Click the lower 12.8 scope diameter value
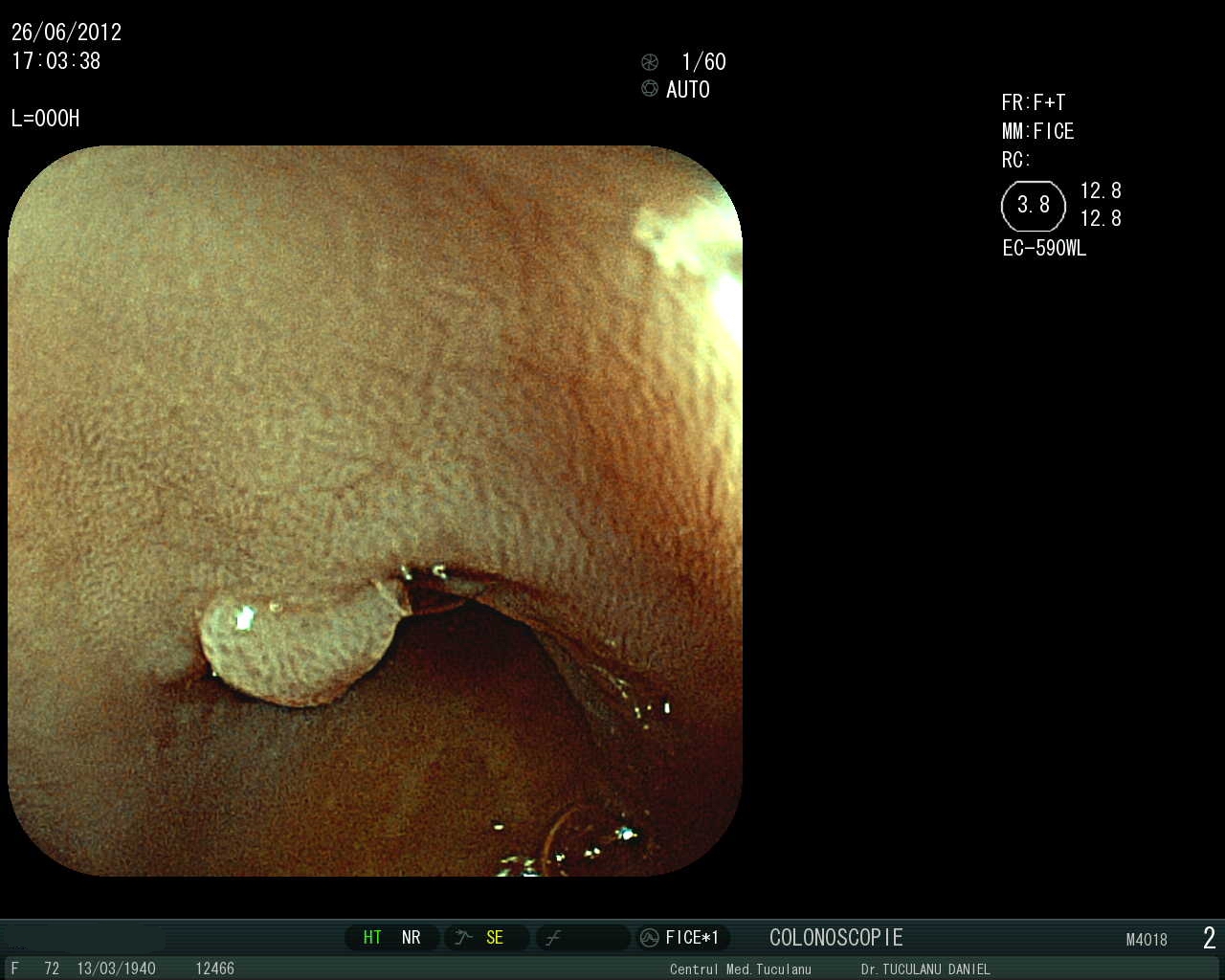 [x=1101, y=219]
